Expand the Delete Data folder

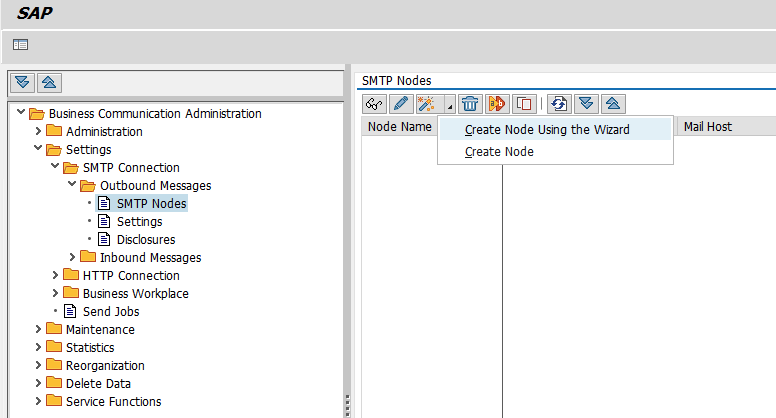(x=38, y=383)
